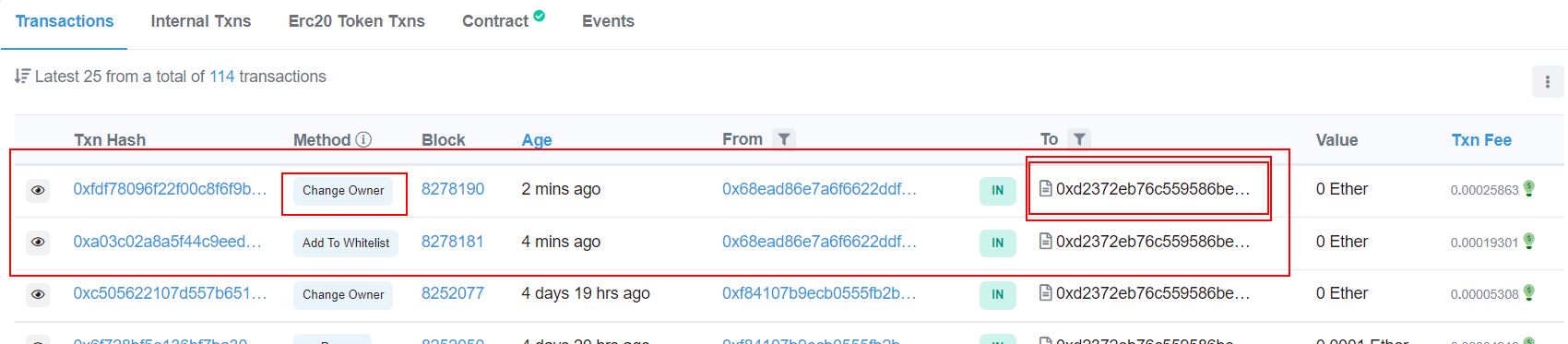Click the sort icon beside Latest 25
Viewport: 1568px width, 344px height.
(x=22, y=76)
